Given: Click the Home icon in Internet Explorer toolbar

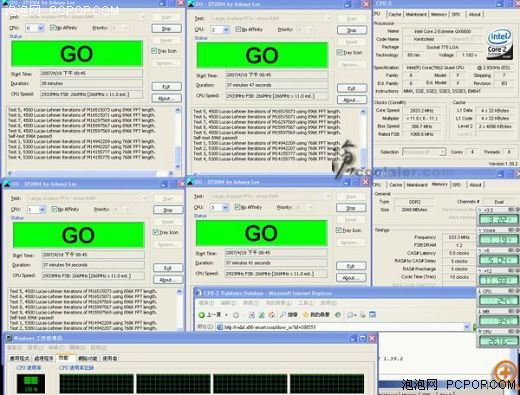Looking at the screenshot, I should (x=272, y=315).
